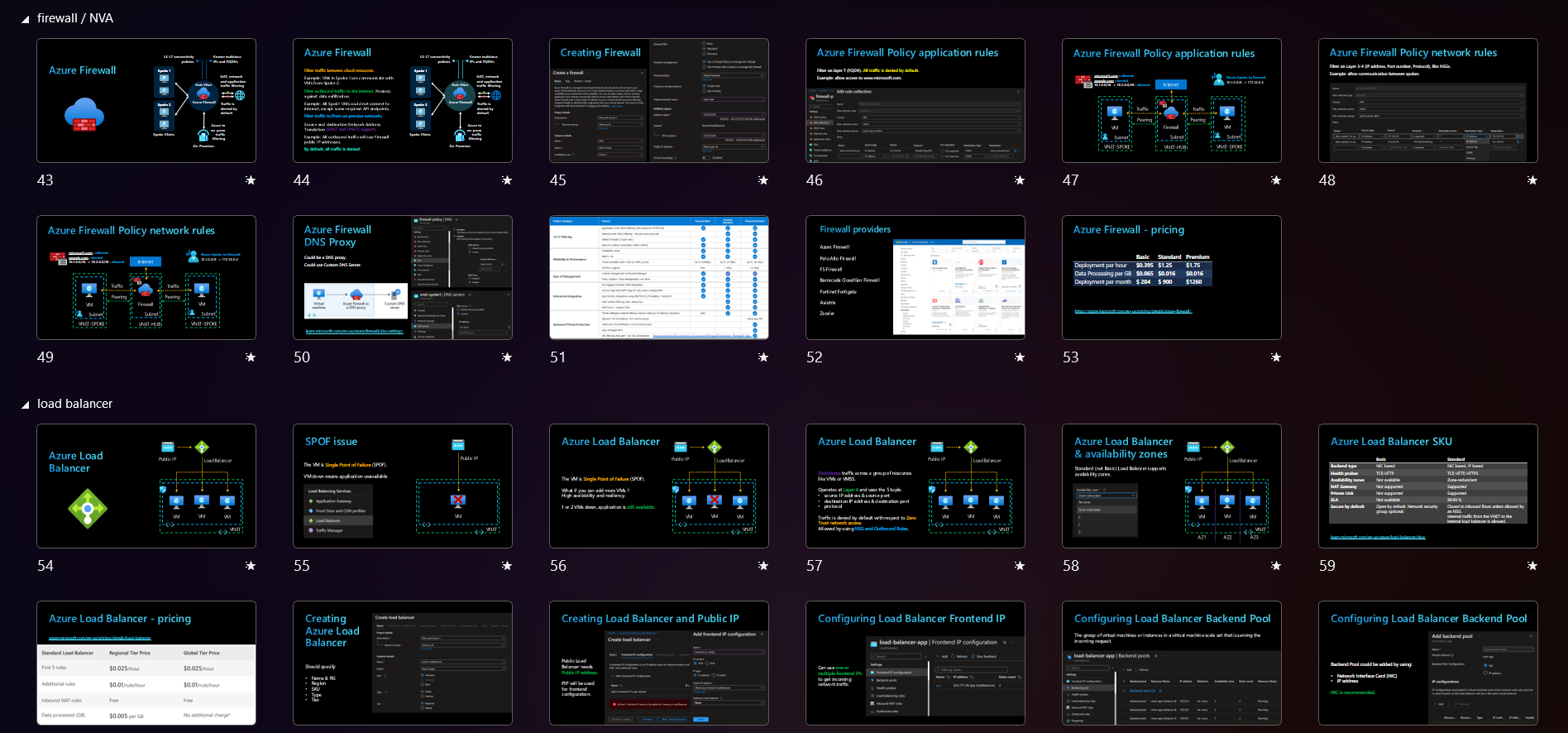The height and width of the screenshot is (733, 1568).
Task: Click the slide number 53 label
Action: [x=1071, y=357]
